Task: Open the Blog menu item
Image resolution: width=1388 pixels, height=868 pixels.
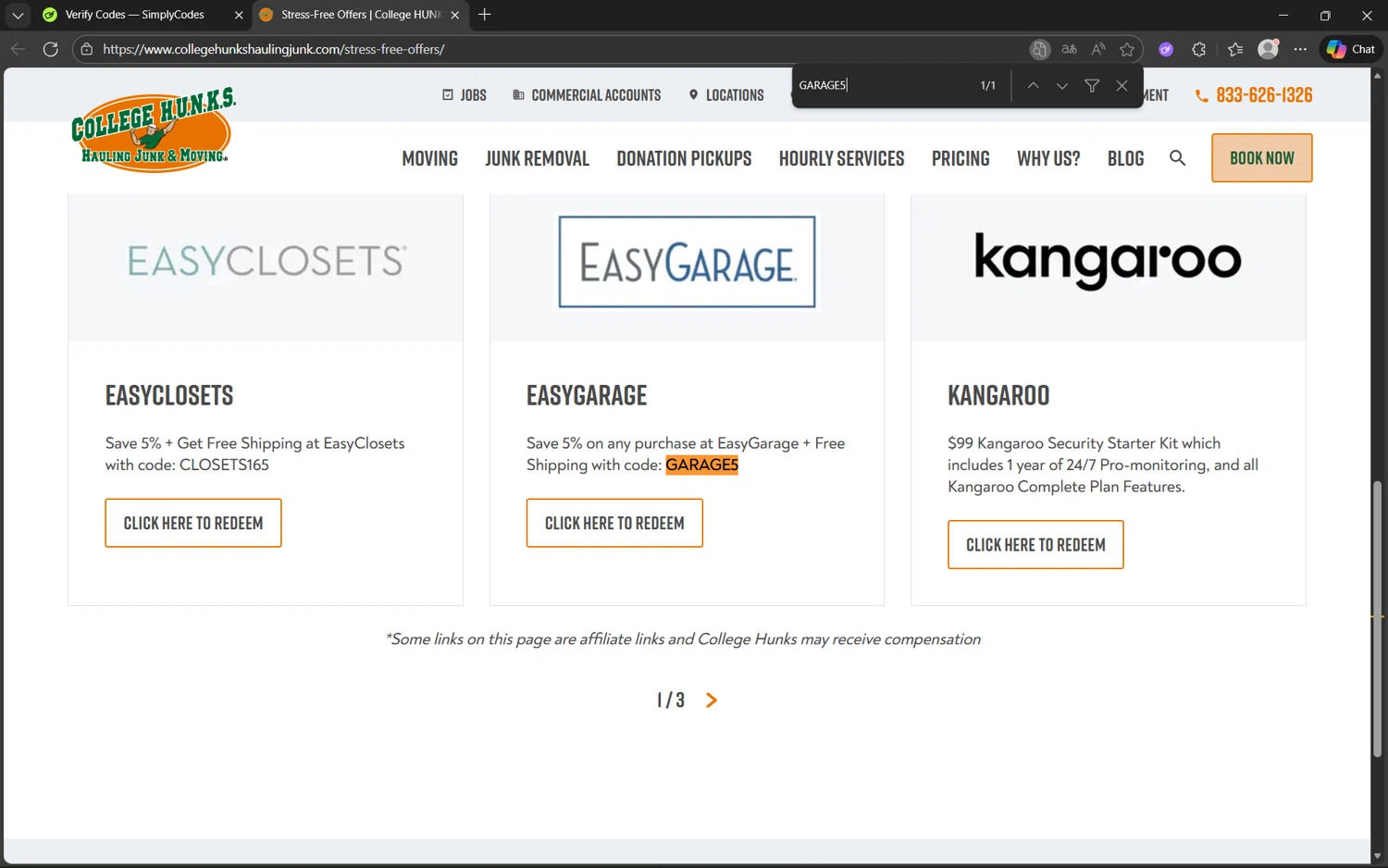Action: (1126, 158)
